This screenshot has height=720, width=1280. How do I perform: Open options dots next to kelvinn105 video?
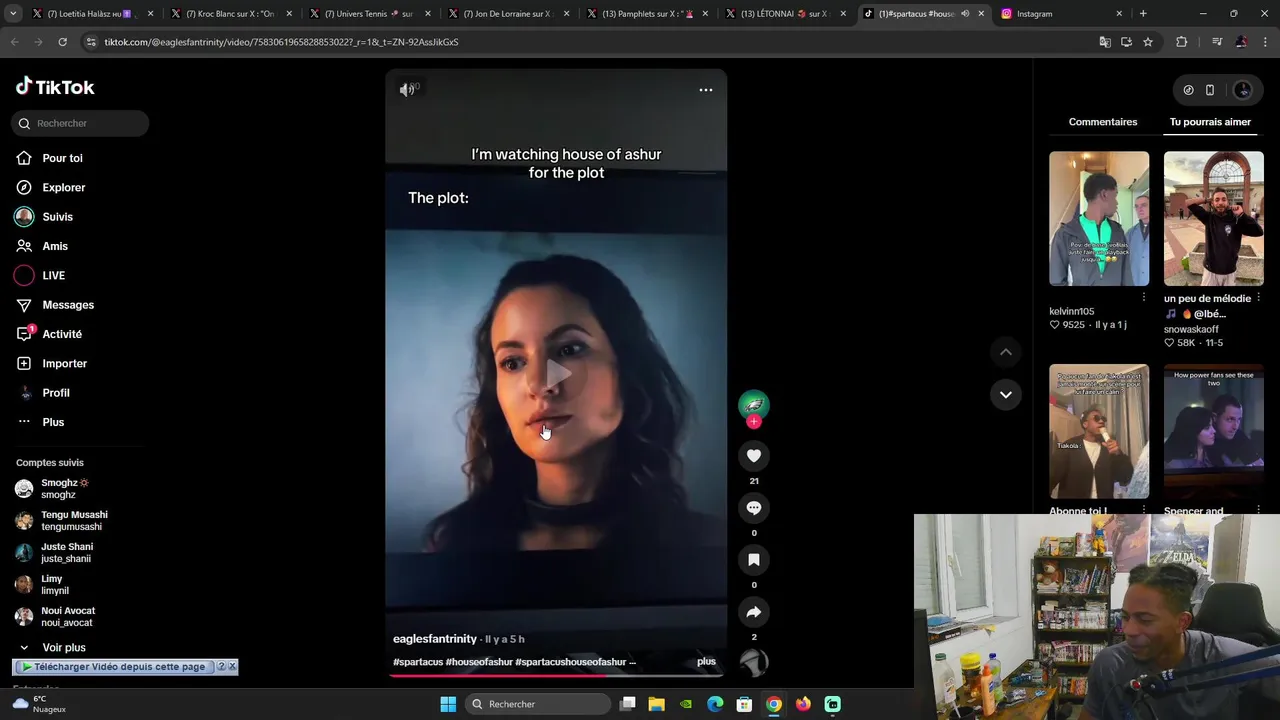pos(1144,298)
